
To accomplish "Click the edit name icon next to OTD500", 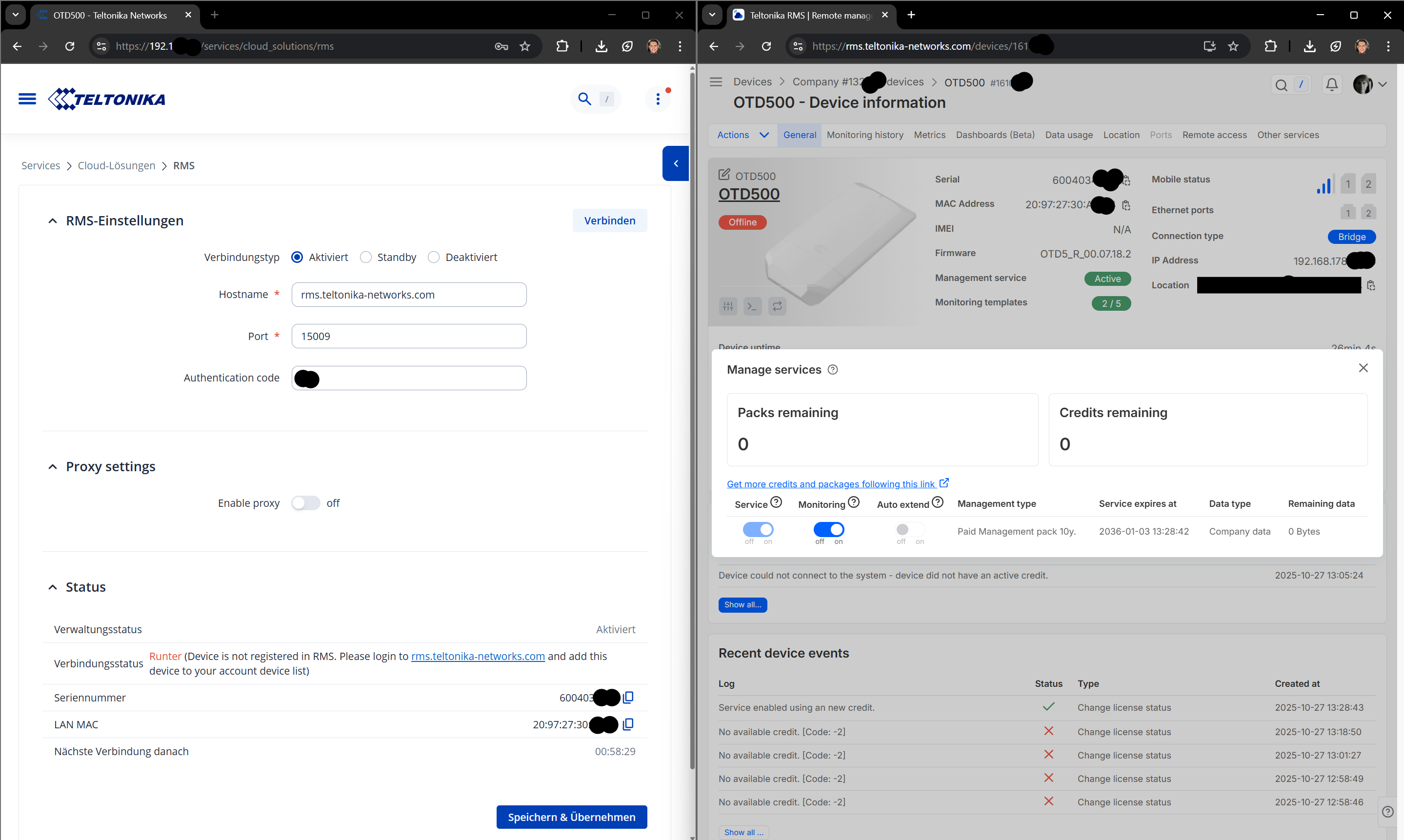I will point(724,175).
